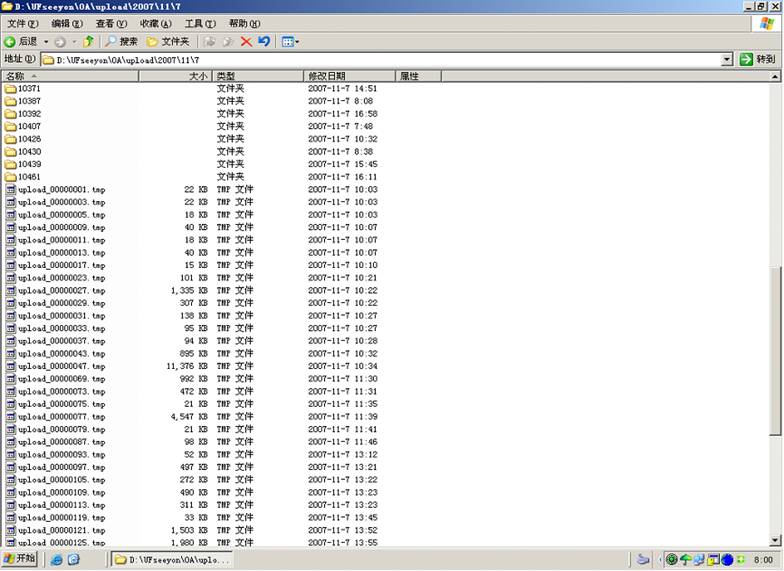Go up one folder level
This screenshot has height=571, width=784.
coord(88,41)
